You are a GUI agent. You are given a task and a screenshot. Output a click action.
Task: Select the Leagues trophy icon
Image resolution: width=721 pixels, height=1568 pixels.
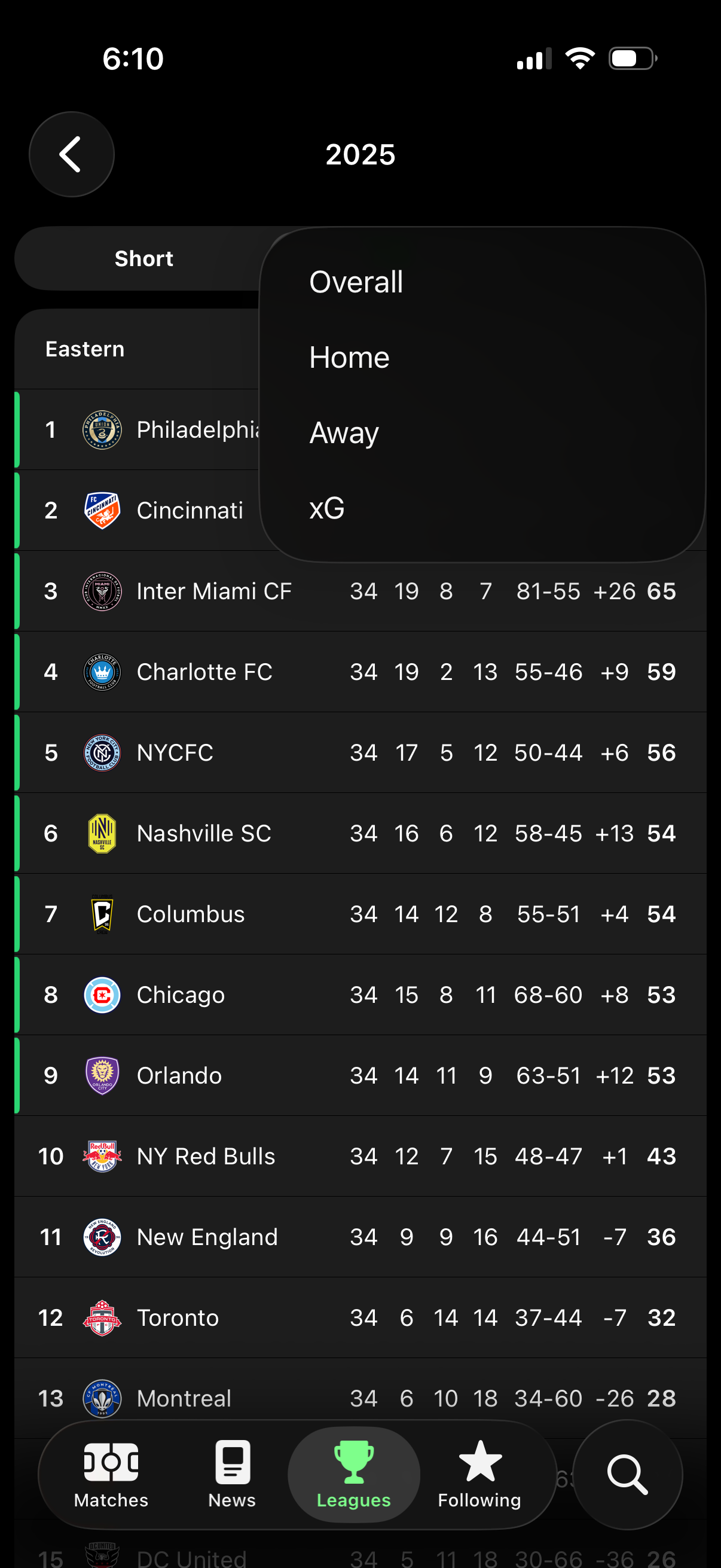click(353, 1461)
